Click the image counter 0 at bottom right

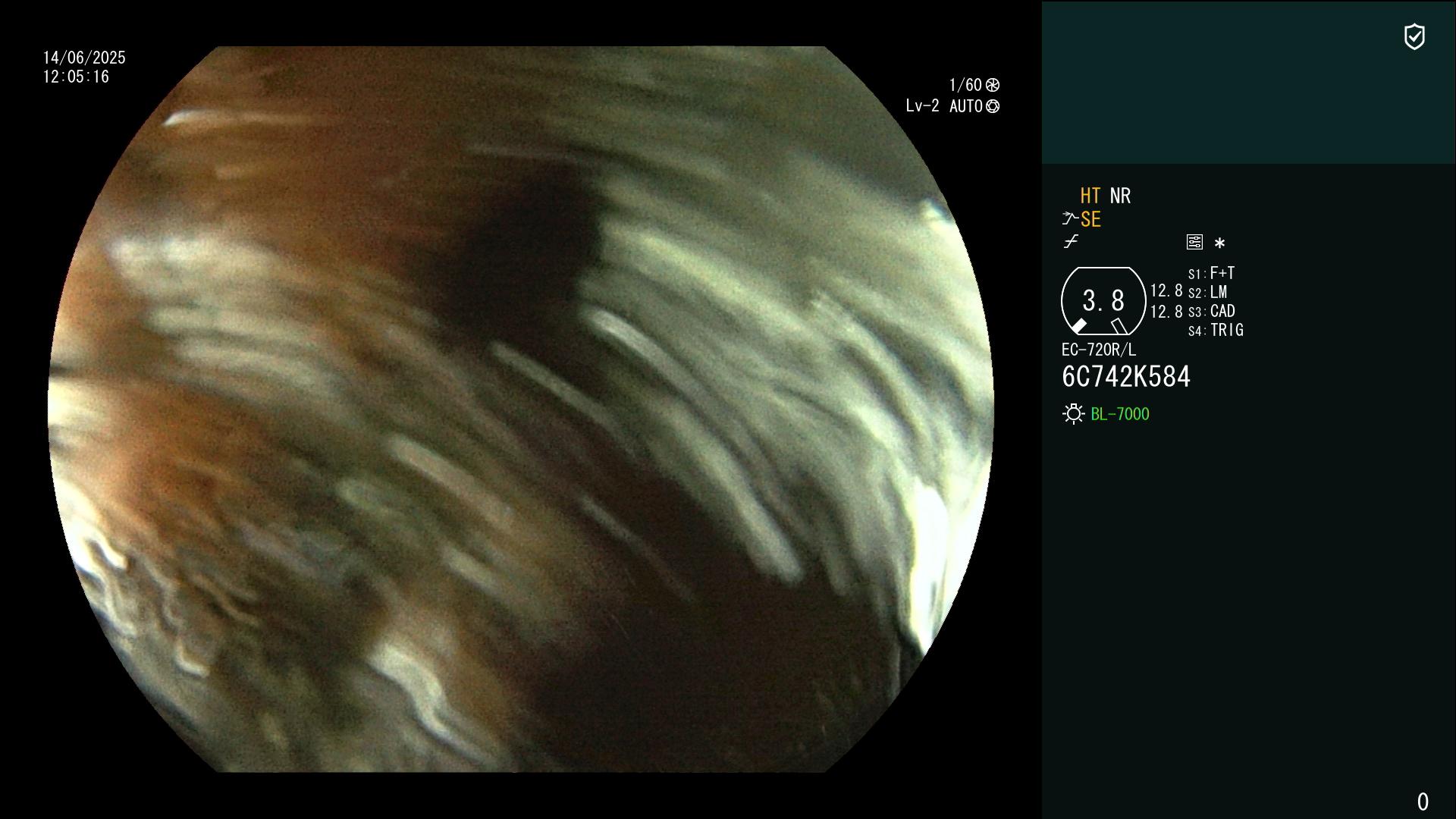coord(1423,802)
